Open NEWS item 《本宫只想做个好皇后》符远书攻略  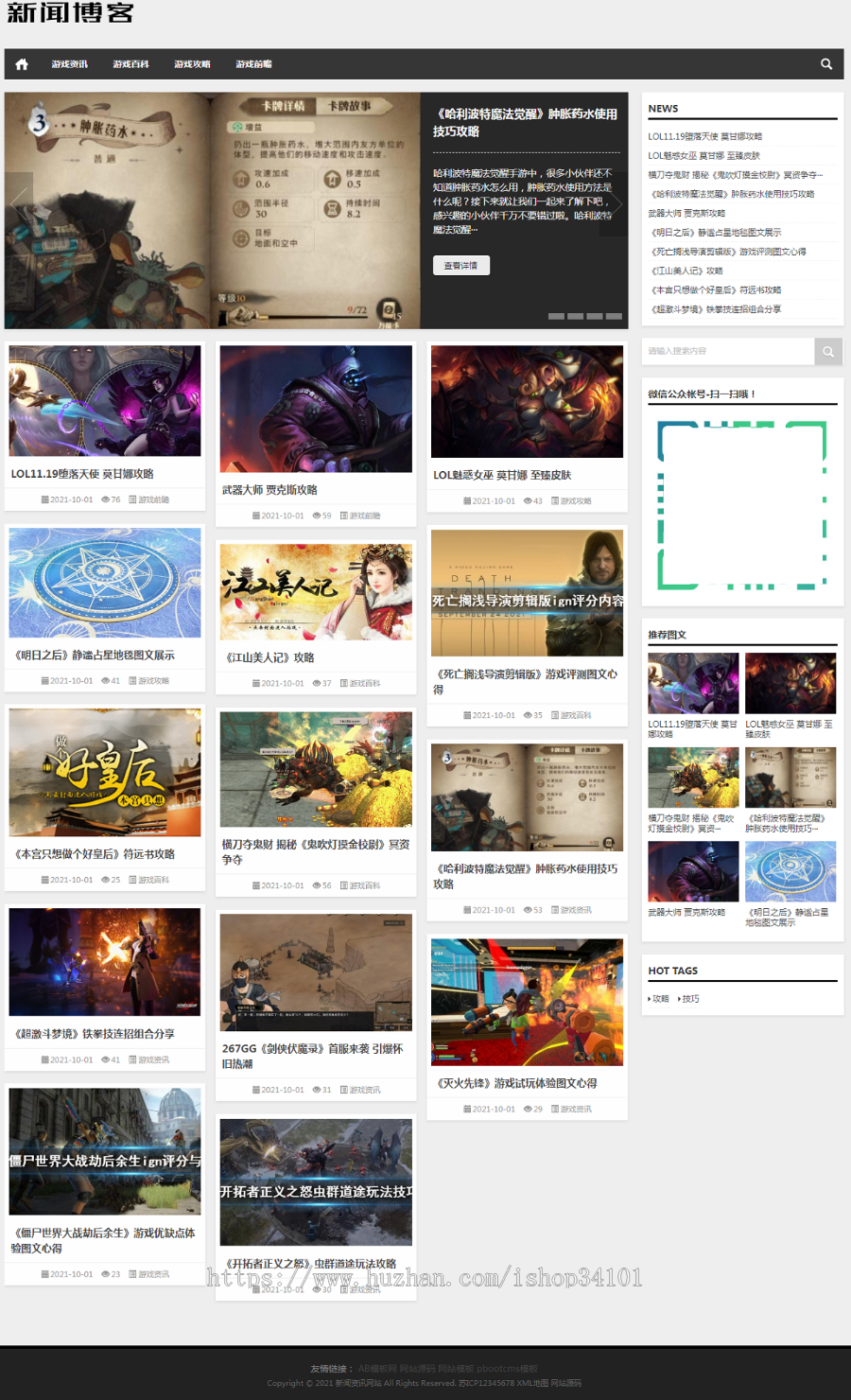715,290
